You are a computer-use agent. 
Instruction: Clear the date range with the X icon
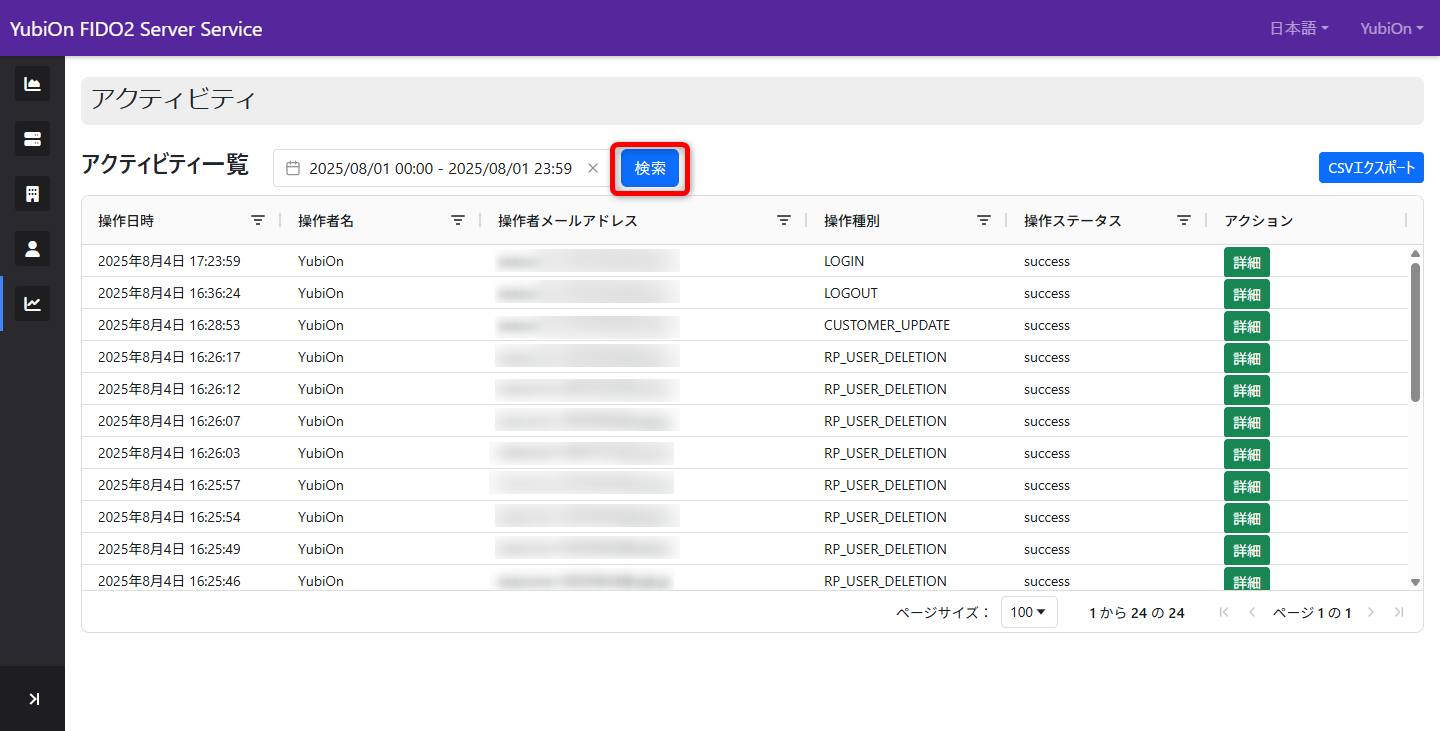tap(593, 168)
